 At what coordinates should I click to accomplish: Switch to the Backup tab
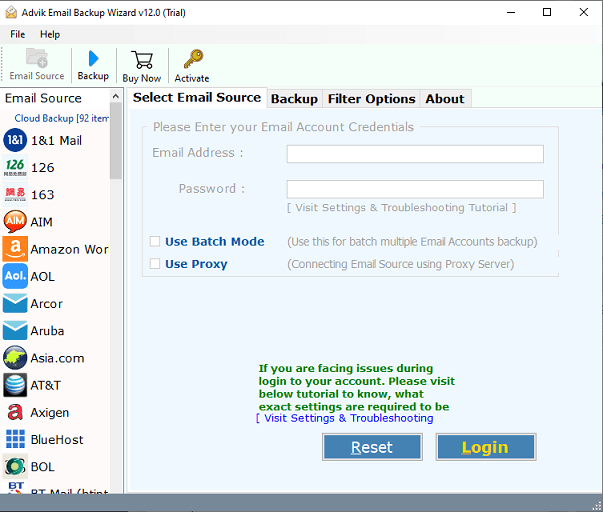point(294,99)
